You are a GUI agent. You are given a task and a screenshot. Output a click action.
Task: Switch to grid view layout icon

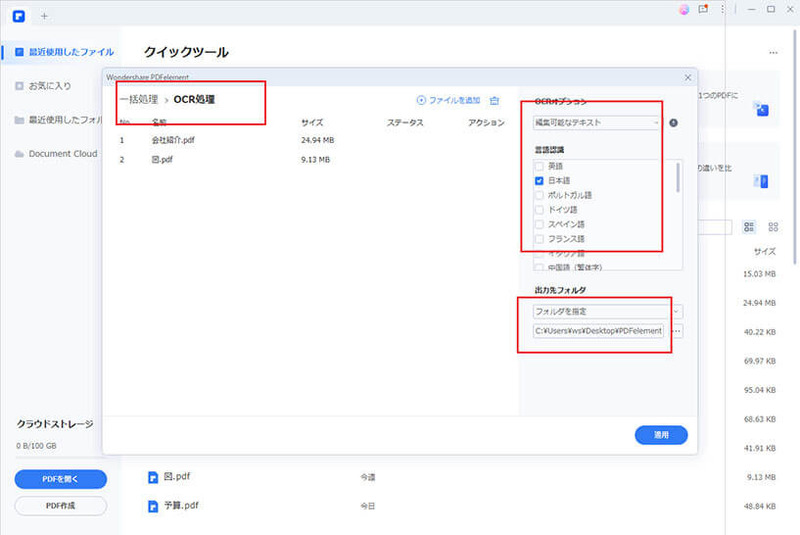pos(773,227)
